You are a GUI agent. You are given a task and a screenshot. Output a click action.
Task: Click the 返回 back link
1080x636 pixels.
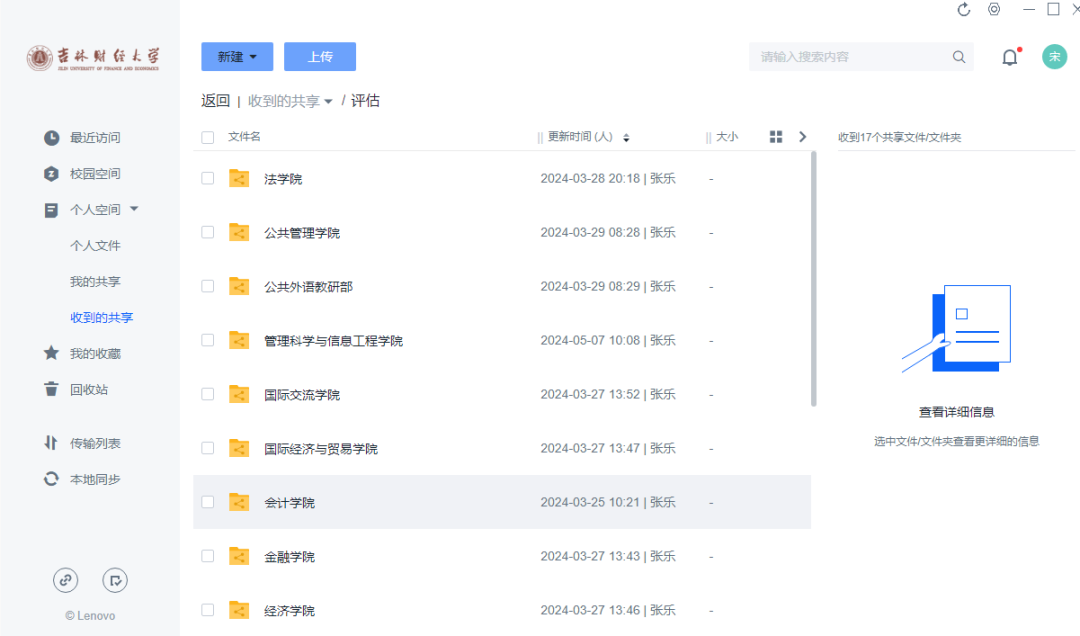(215, 101)
